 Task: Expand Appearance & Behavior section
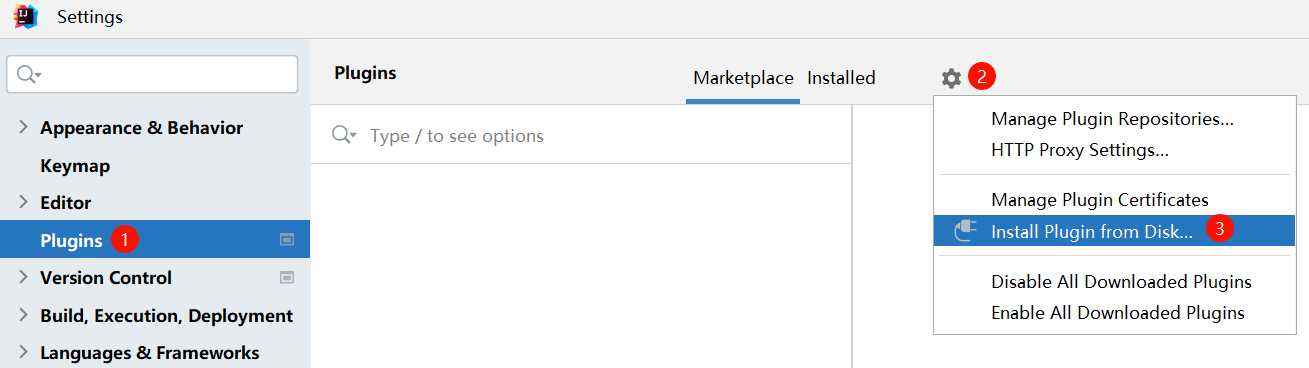[x=24, y=127]
